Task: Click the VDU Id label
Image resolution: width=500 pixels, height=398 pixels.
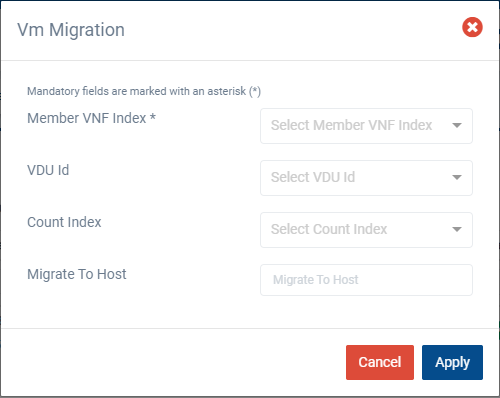Action: coord(48,170)
